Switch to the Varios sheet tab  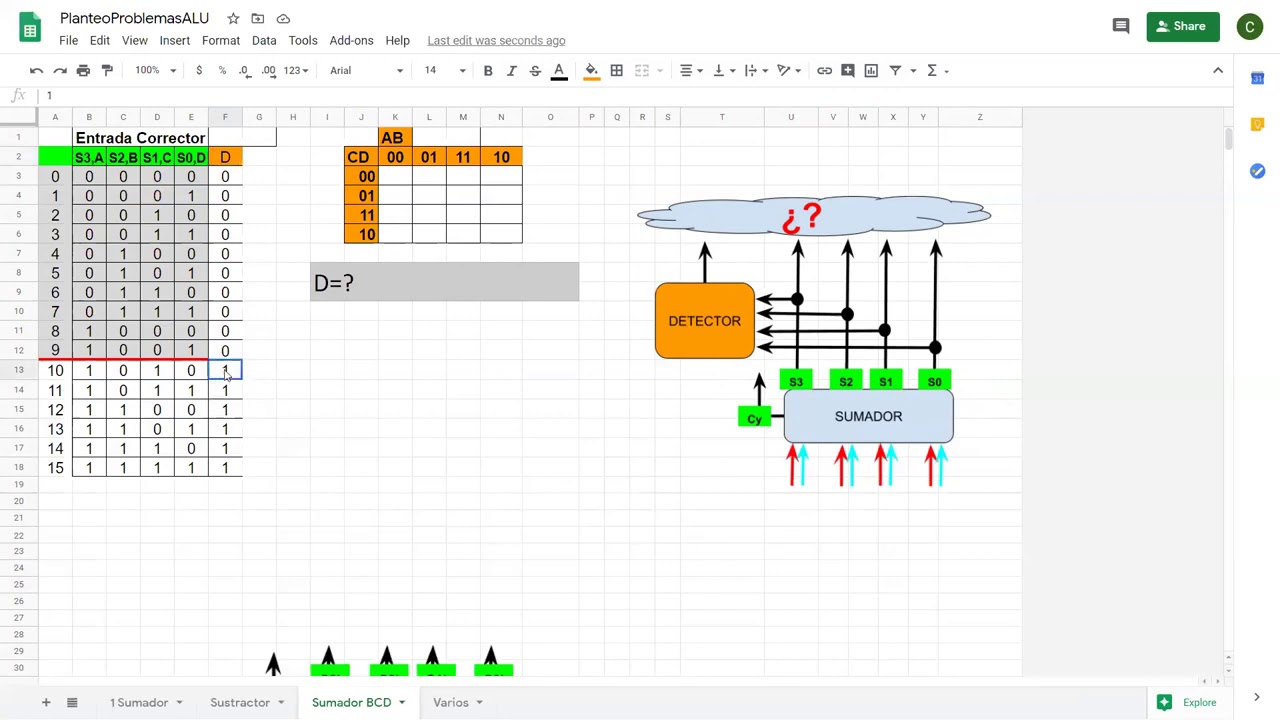[x=451, y=702]
